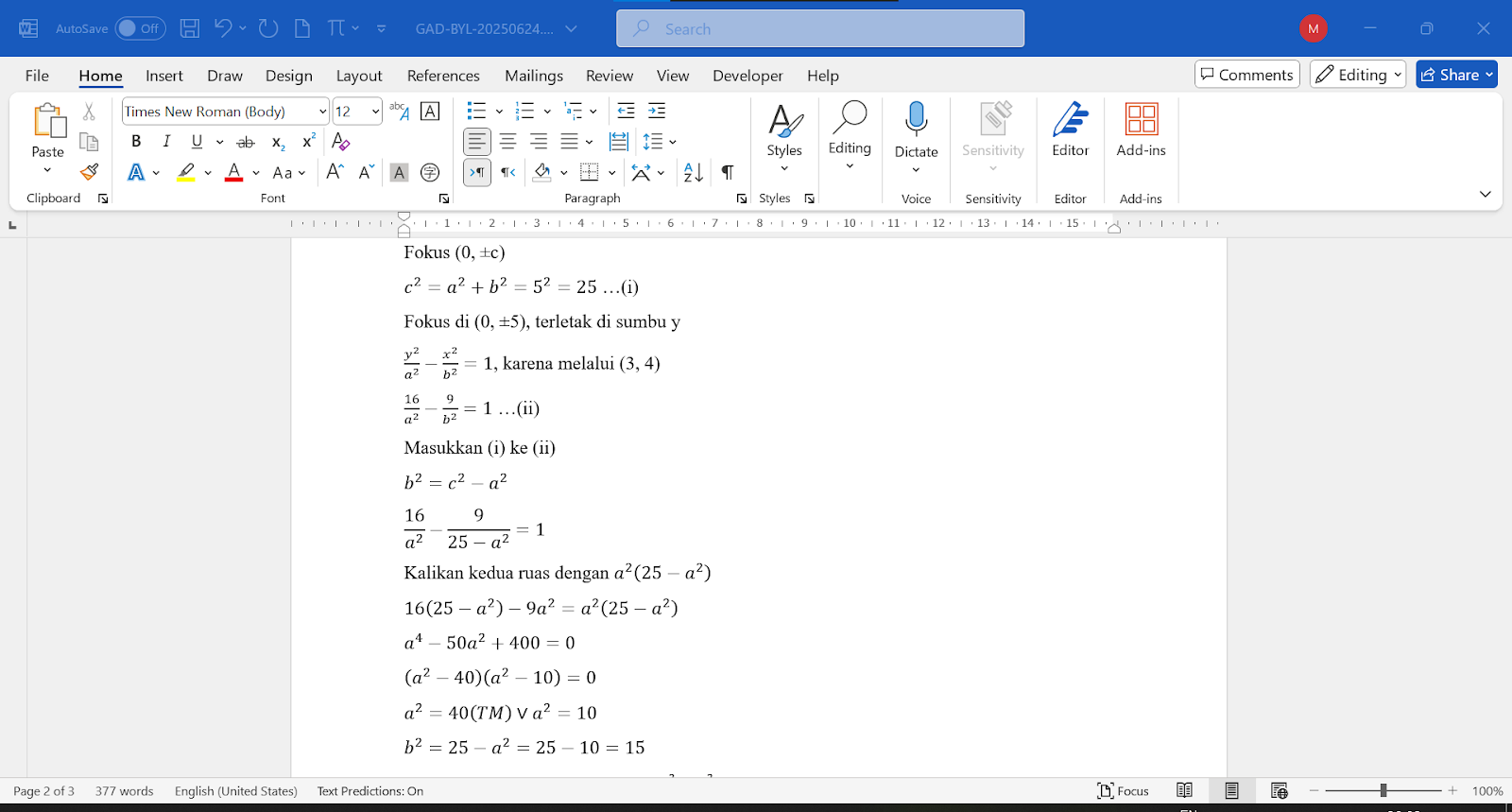Click the Page 2 of 3 indicator
Viewport: 1512px width, 812px height.
pos(43,791)
